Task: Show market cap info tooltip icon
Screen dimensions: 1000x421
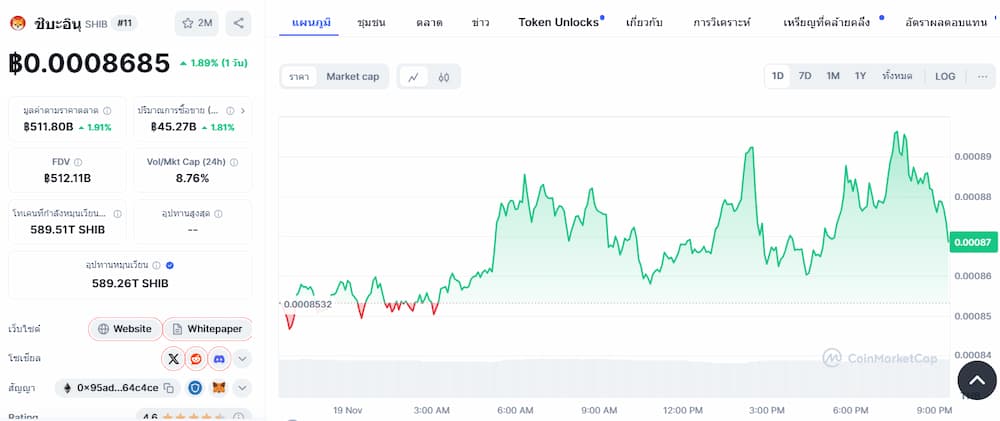Action: [x=107, y=110]
